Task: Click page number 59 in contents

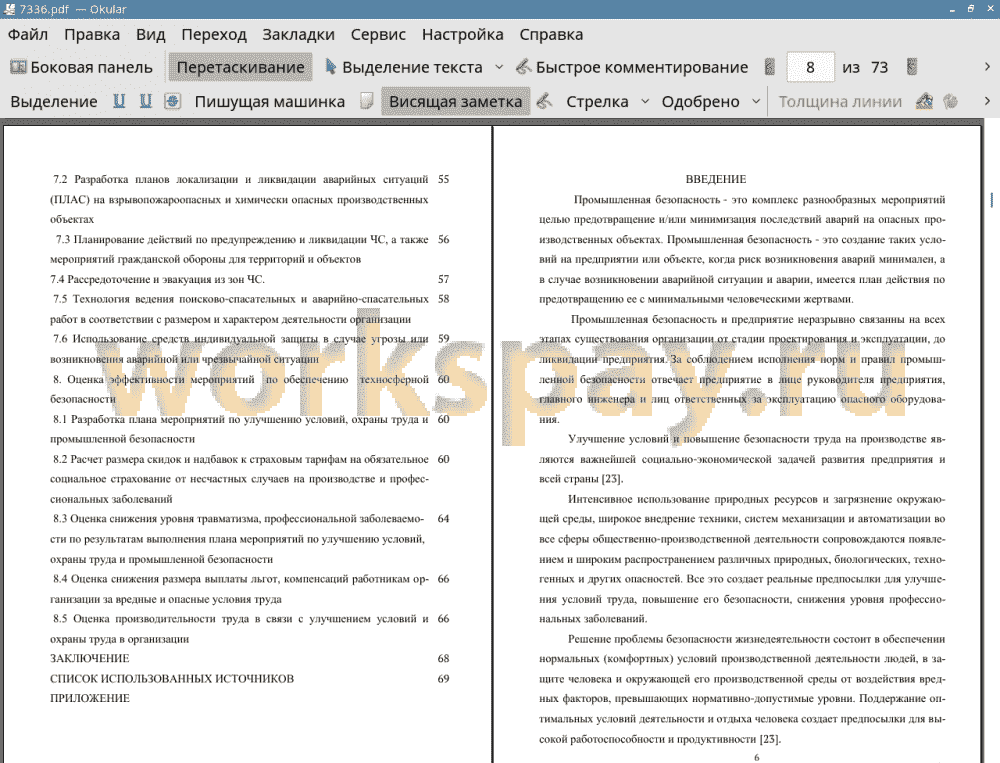Action: point(443,339)
